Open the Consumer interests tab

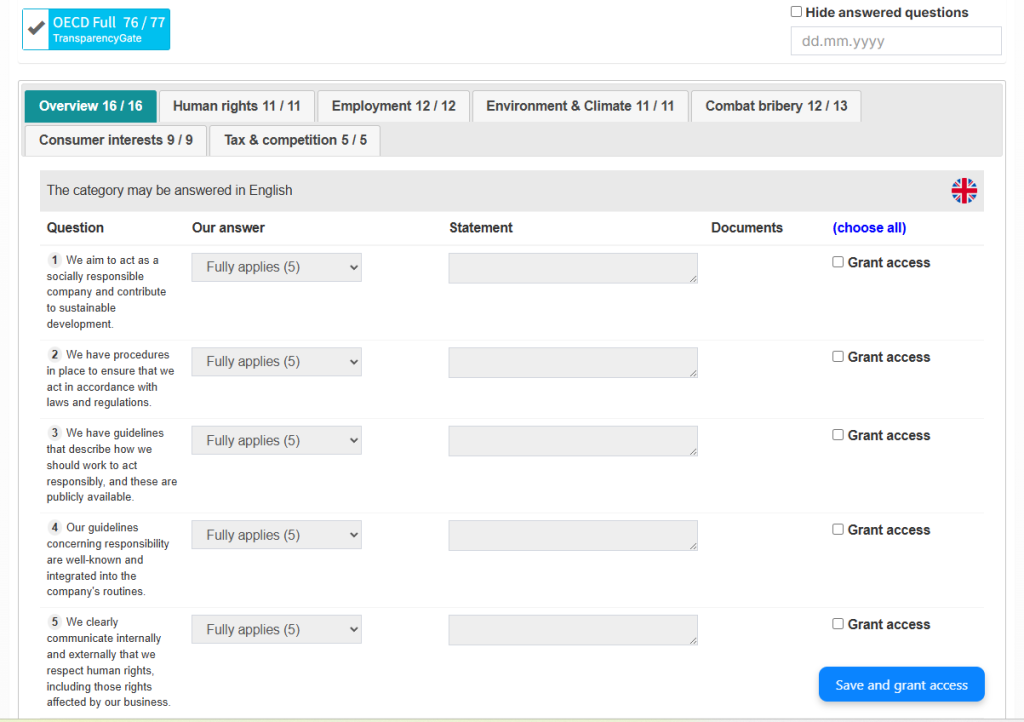tap(116, 140)
